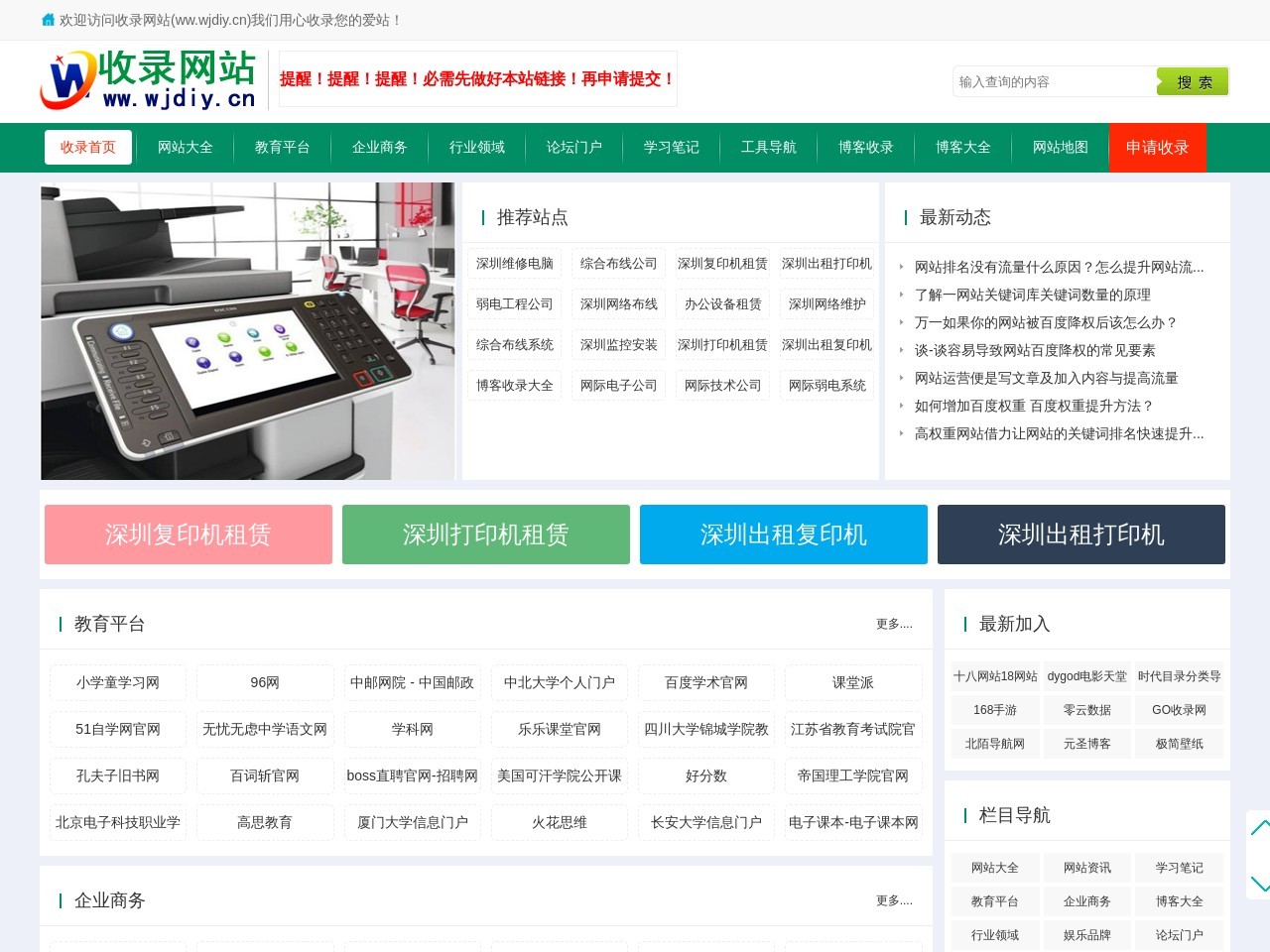Image resolution: width=1270 pixels, height=952 pixels.
Task: Open the printer banner image
Action: point(247,331)
